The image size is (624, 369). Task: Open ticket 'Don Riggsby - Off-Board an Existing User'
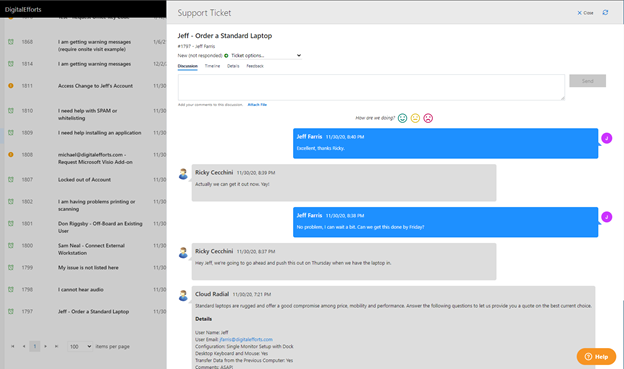click(x=100, y=227)
